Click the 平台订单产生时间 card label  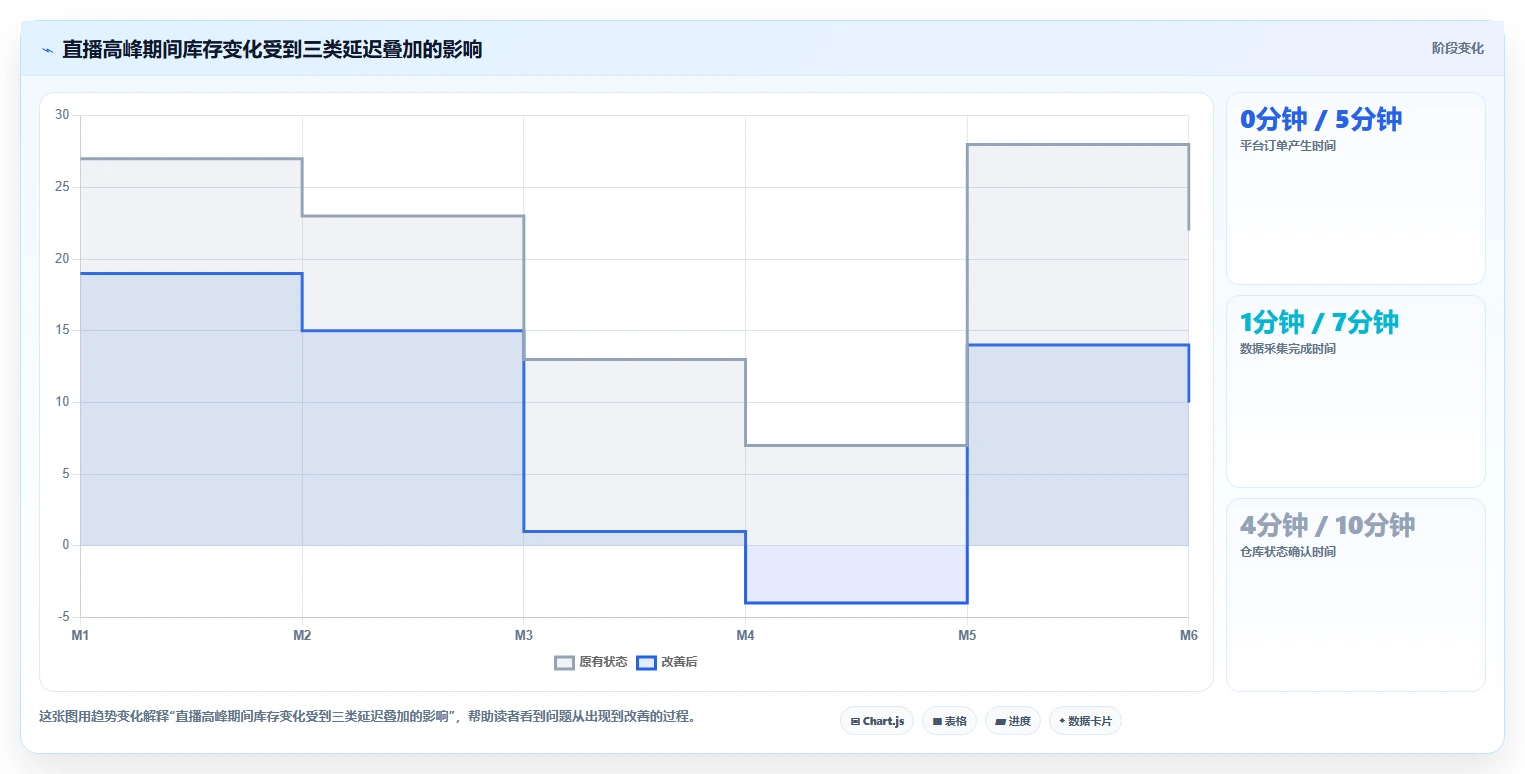coord(1287,146)
